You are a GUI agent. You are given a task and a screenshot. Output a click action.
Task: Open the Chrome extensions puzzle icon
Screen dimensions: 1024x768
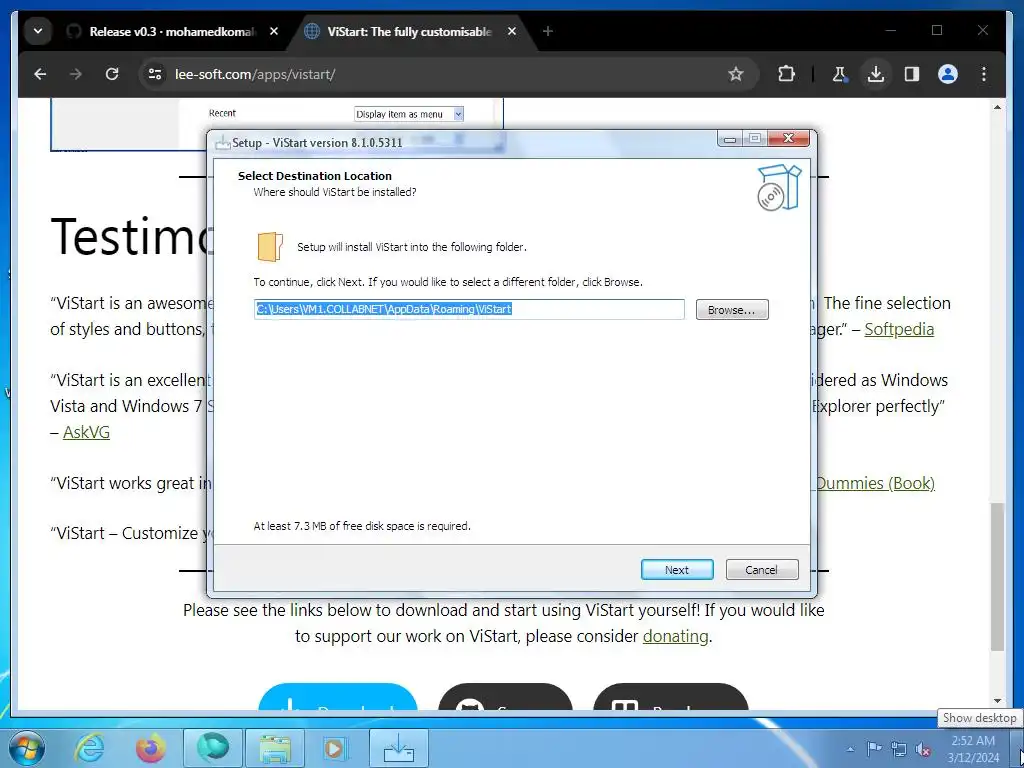click(x=786, y=74)
